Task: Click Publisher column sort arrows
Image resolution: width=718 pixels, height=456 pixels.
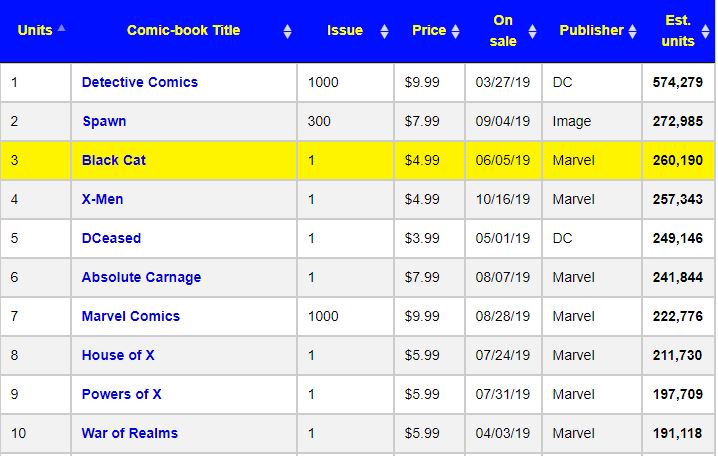Action: [x=632, y=31]
